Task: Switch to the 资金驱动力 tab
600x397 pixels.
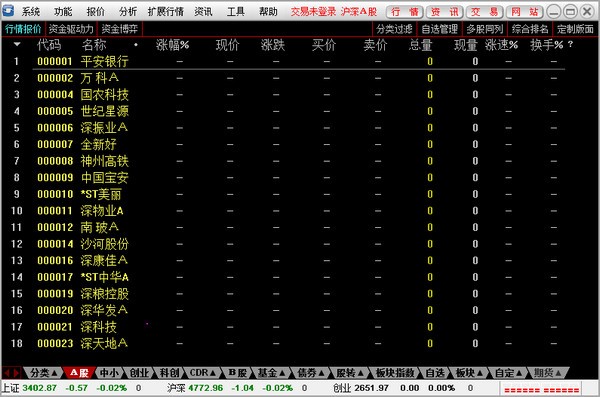Action: (71, 29)
